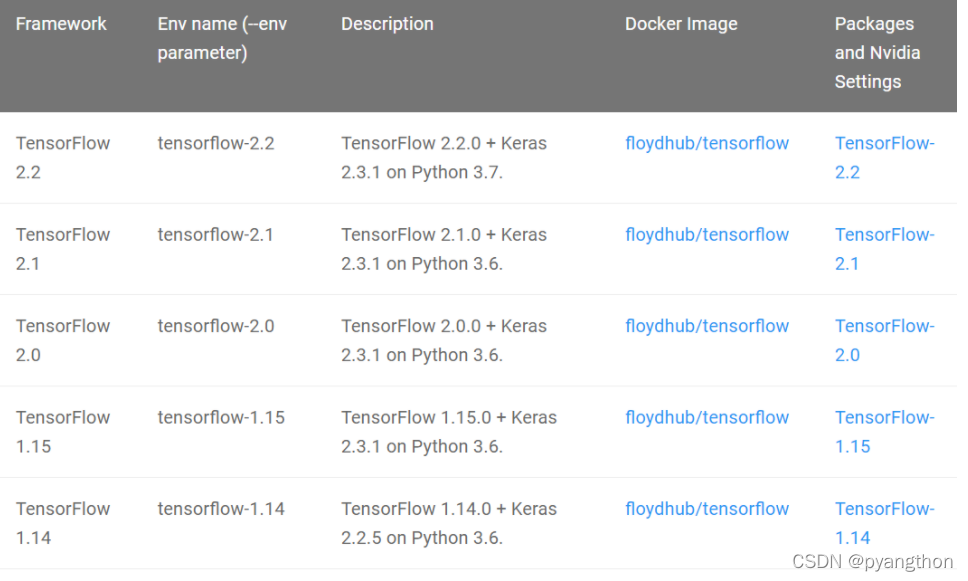968x581 pixels.
Task: Click the Description column header
Action: [x=387, y=24]
